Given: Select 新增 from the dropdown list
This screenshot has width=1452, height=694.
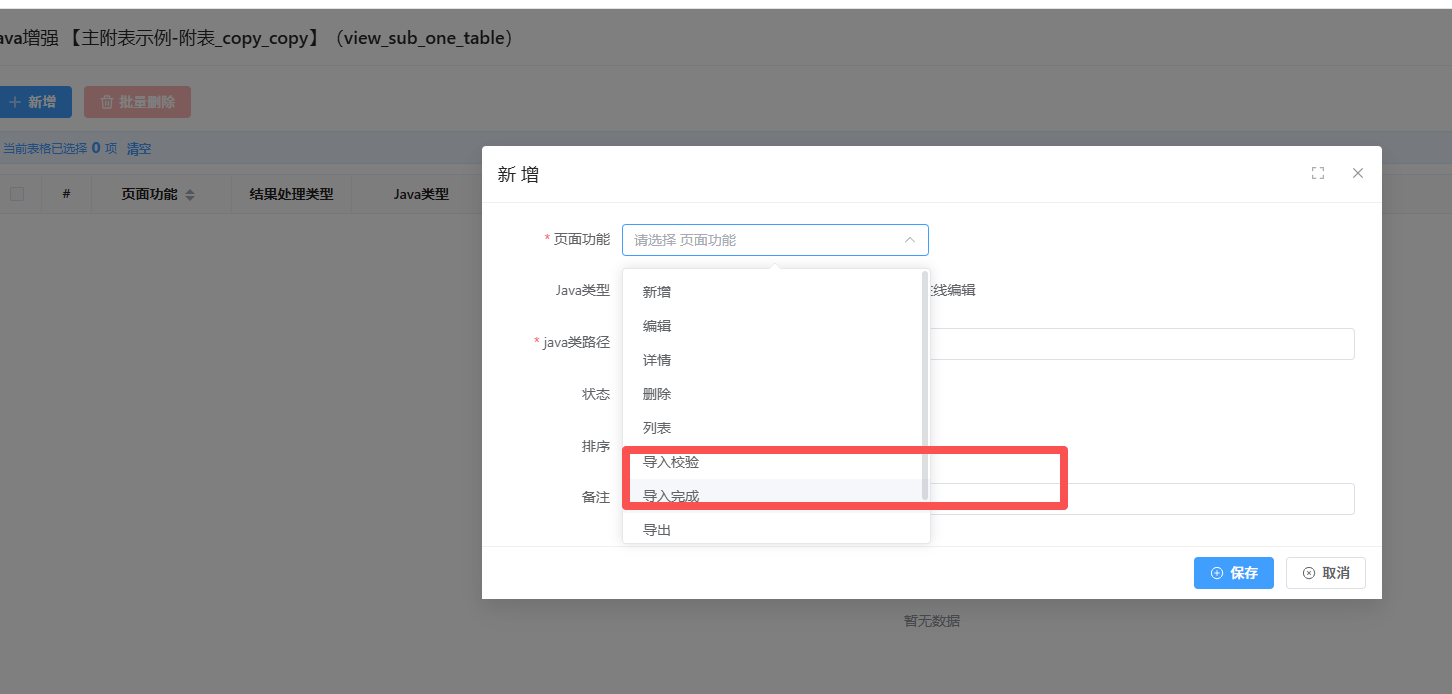Looking at the screenshot, I should tap(657, 292).
